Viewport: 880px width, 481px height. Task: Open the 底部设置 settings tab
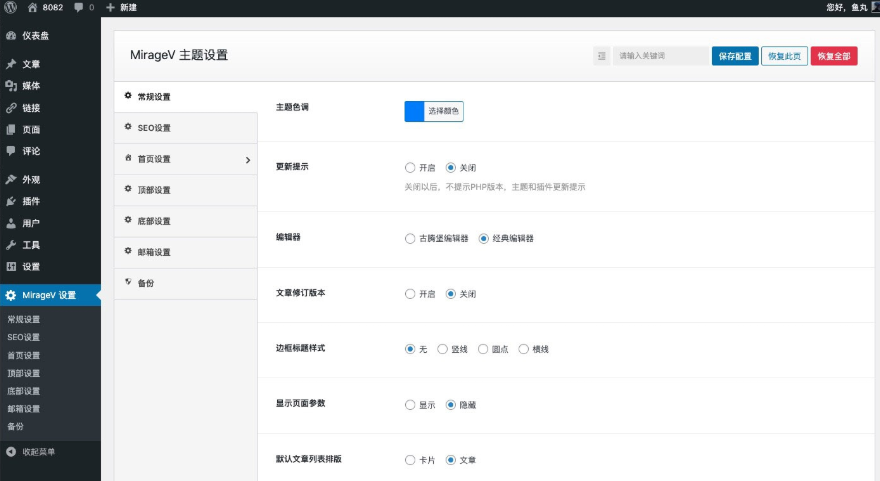coord(186,221)
